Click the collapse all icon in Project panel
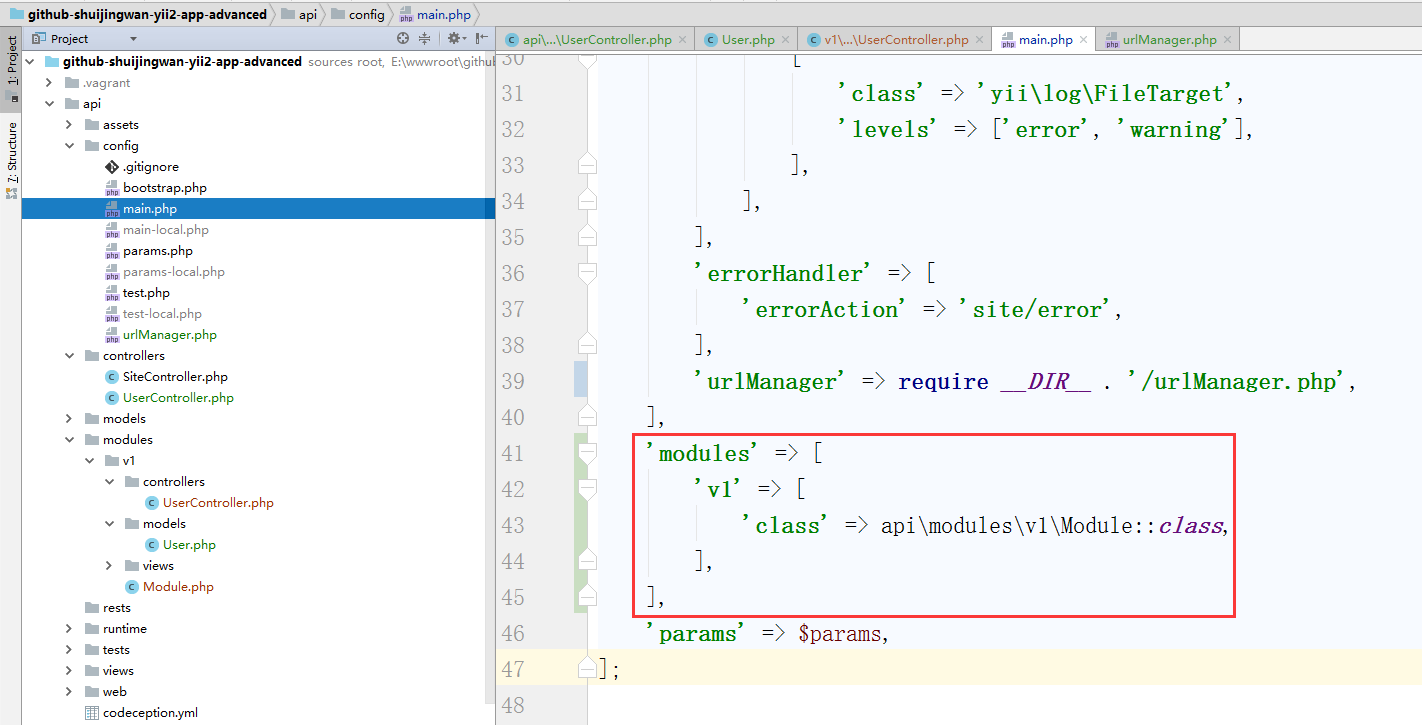 424,38
